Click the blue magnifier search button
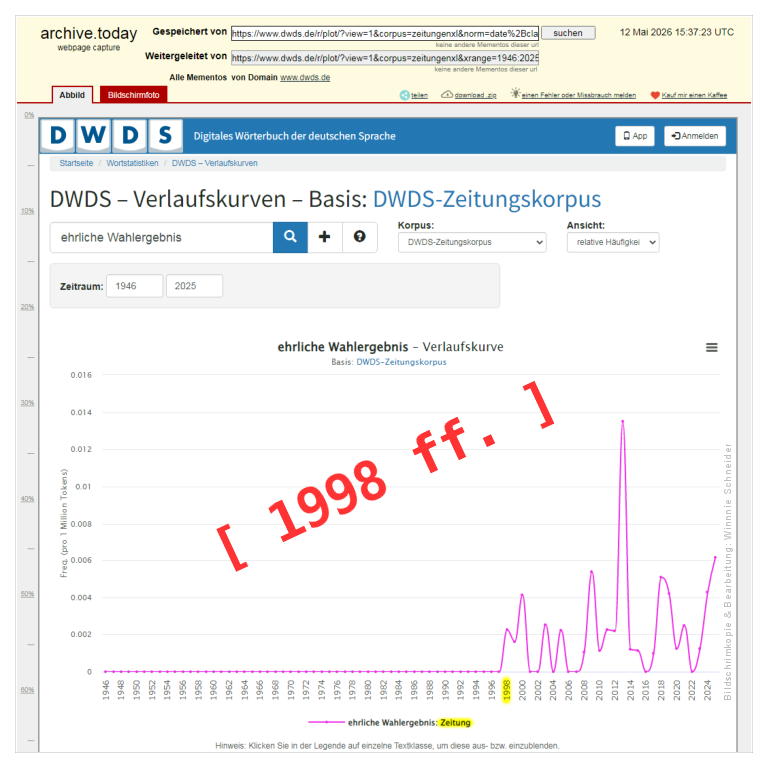This screenshot has width=768, height=768. 290,237
